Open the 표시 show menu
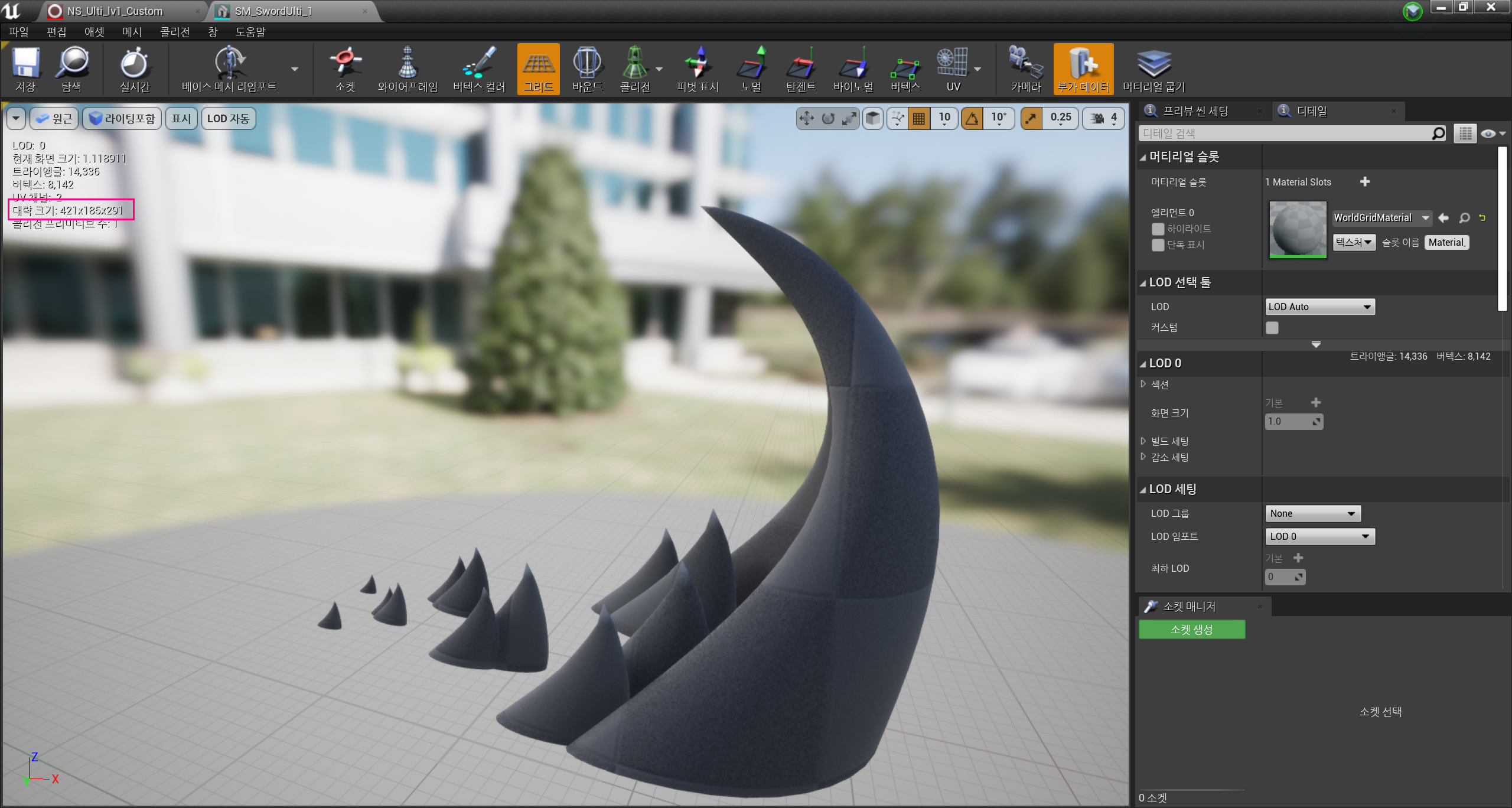 pyautogui.click(x=181, y=119)
